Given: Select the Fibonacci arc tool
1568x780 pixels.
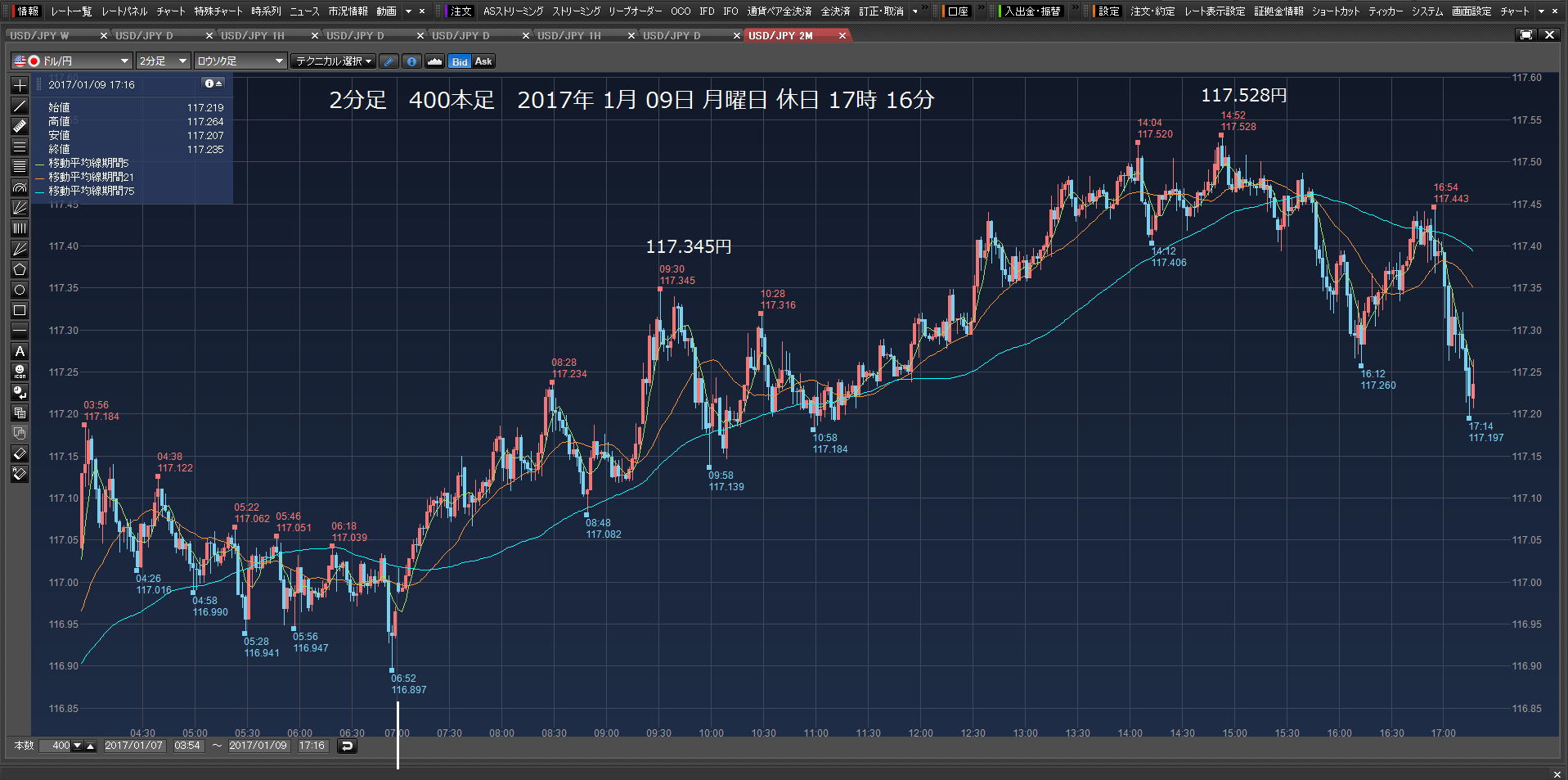Looking at the screenshot, I should (20, 187).
